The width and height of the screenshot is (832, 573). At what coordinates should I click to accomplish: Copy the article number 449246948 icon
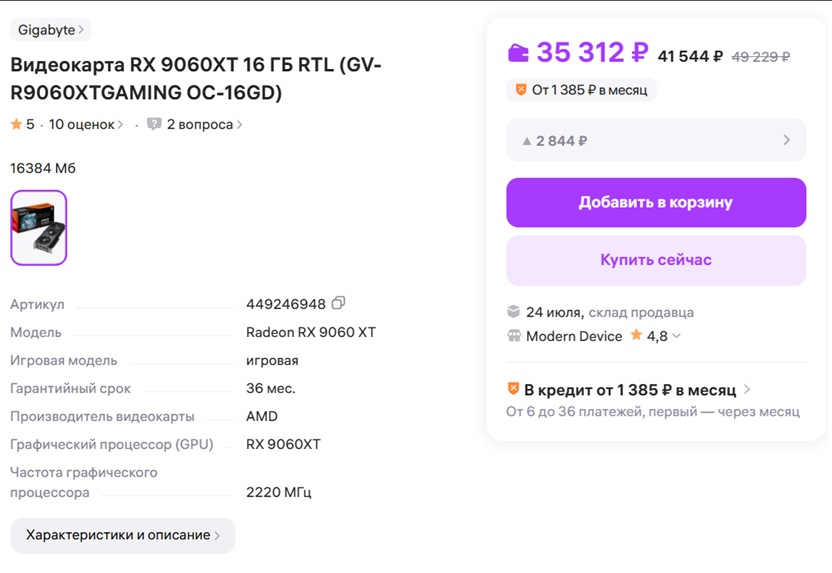338,303
